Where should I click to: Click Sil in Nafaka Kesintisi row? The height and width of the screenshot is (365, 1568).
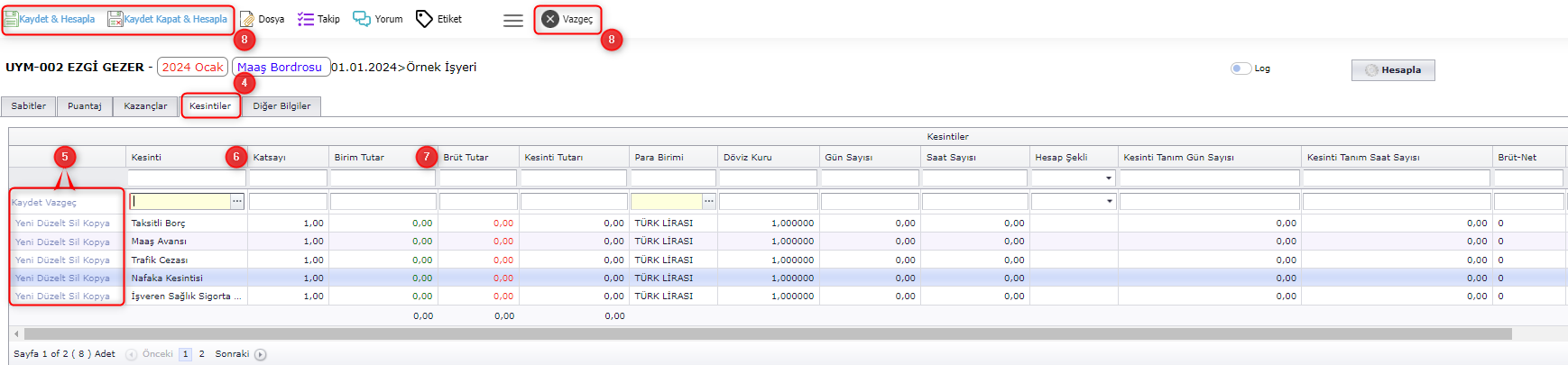point(74,278)
